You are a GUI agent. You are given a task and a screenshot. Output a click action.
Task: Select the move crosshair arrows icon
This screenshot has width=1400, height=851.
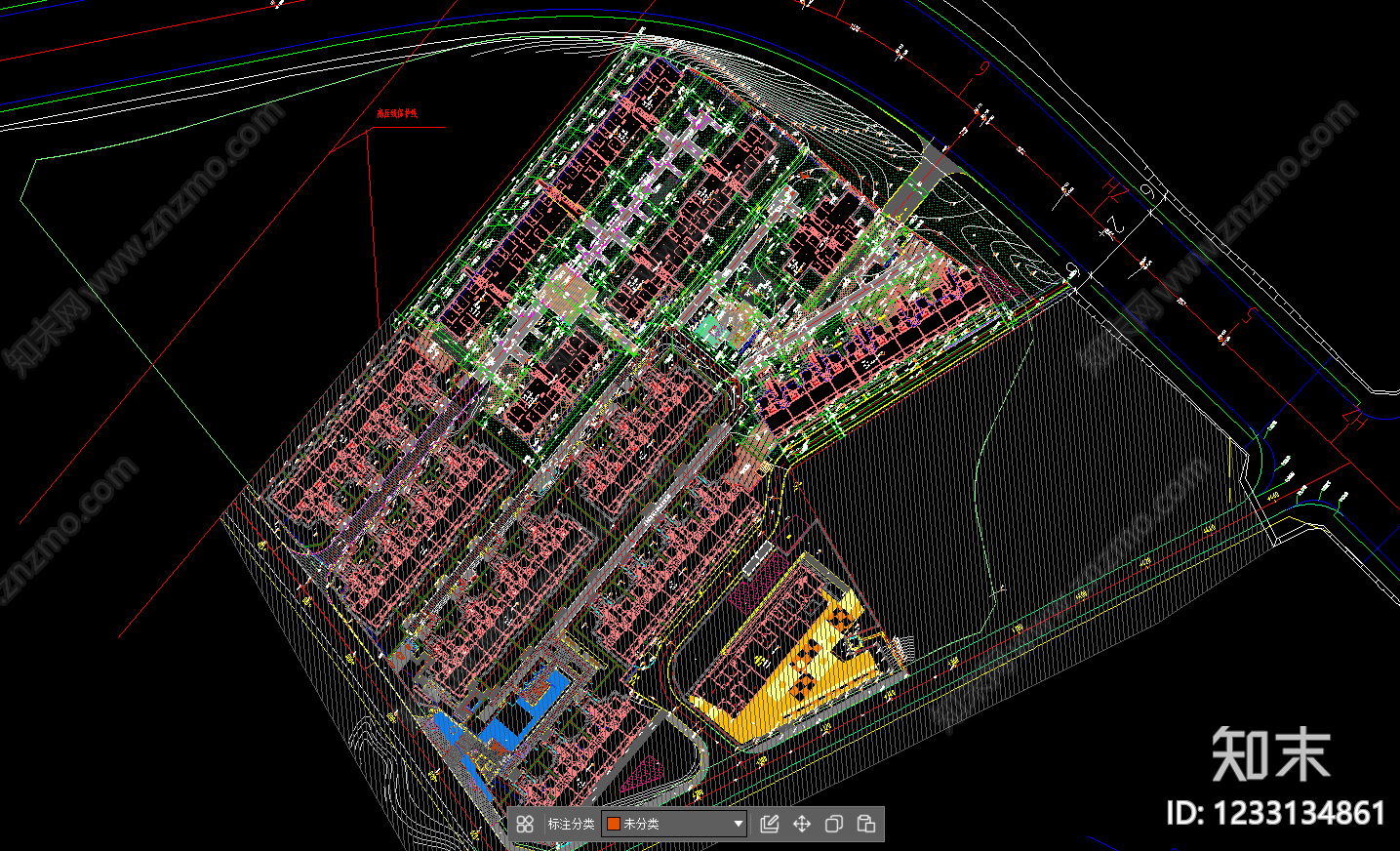pyautogui.click(x=802, y=824)
